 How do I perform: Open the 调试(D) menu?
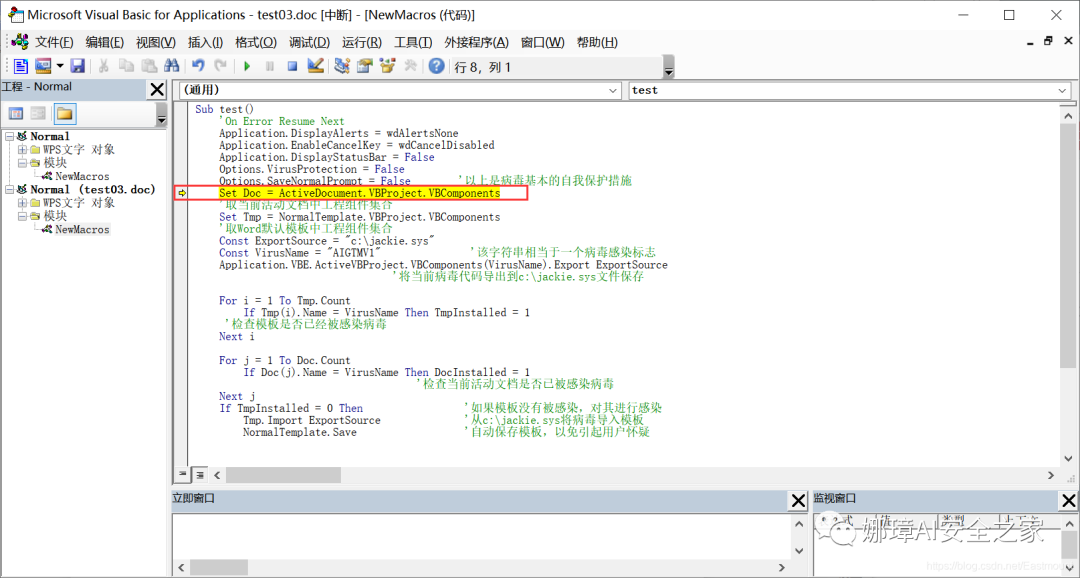(309, 42)
